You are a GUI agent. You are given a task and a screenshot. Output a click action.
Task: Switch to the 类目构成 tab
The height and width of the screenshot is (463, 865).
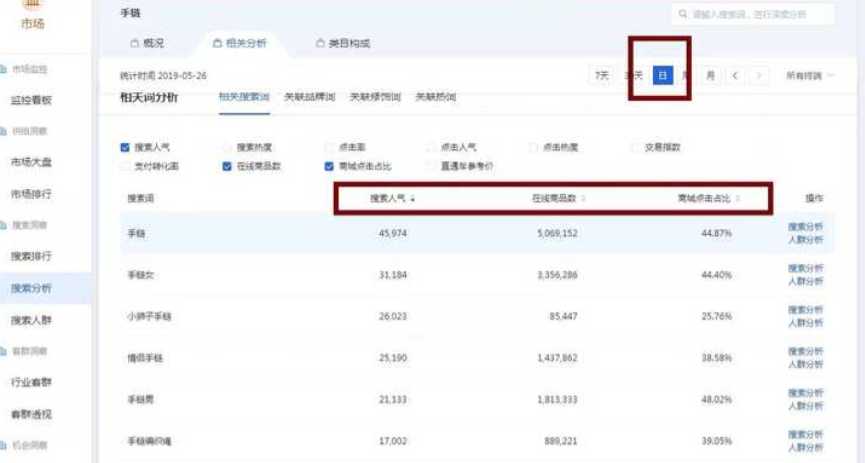coord(343,43)
